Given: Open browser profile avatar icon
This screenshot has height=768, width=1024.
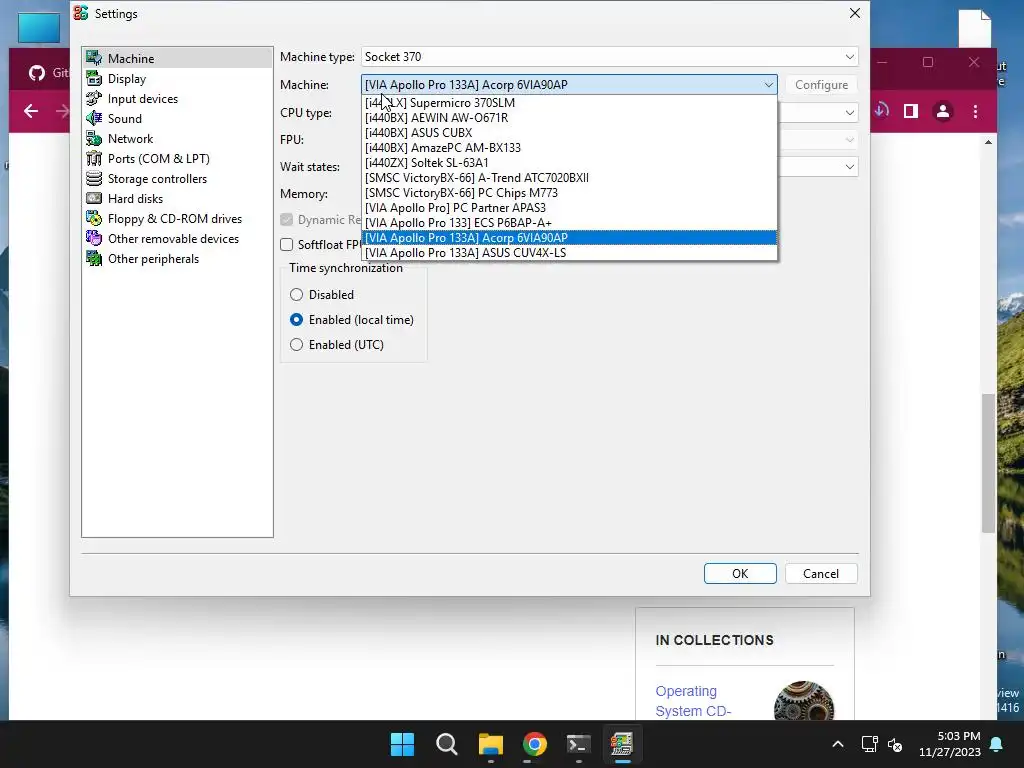Looking at the screenshot, I should click(942, 112).
